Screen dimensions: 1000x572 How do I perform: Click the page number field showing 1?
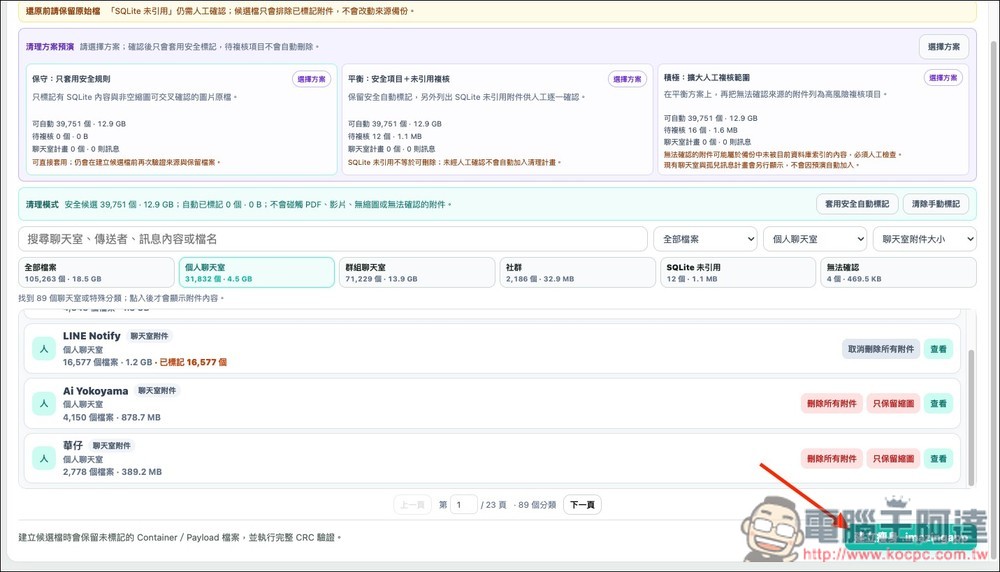point(464,504)
